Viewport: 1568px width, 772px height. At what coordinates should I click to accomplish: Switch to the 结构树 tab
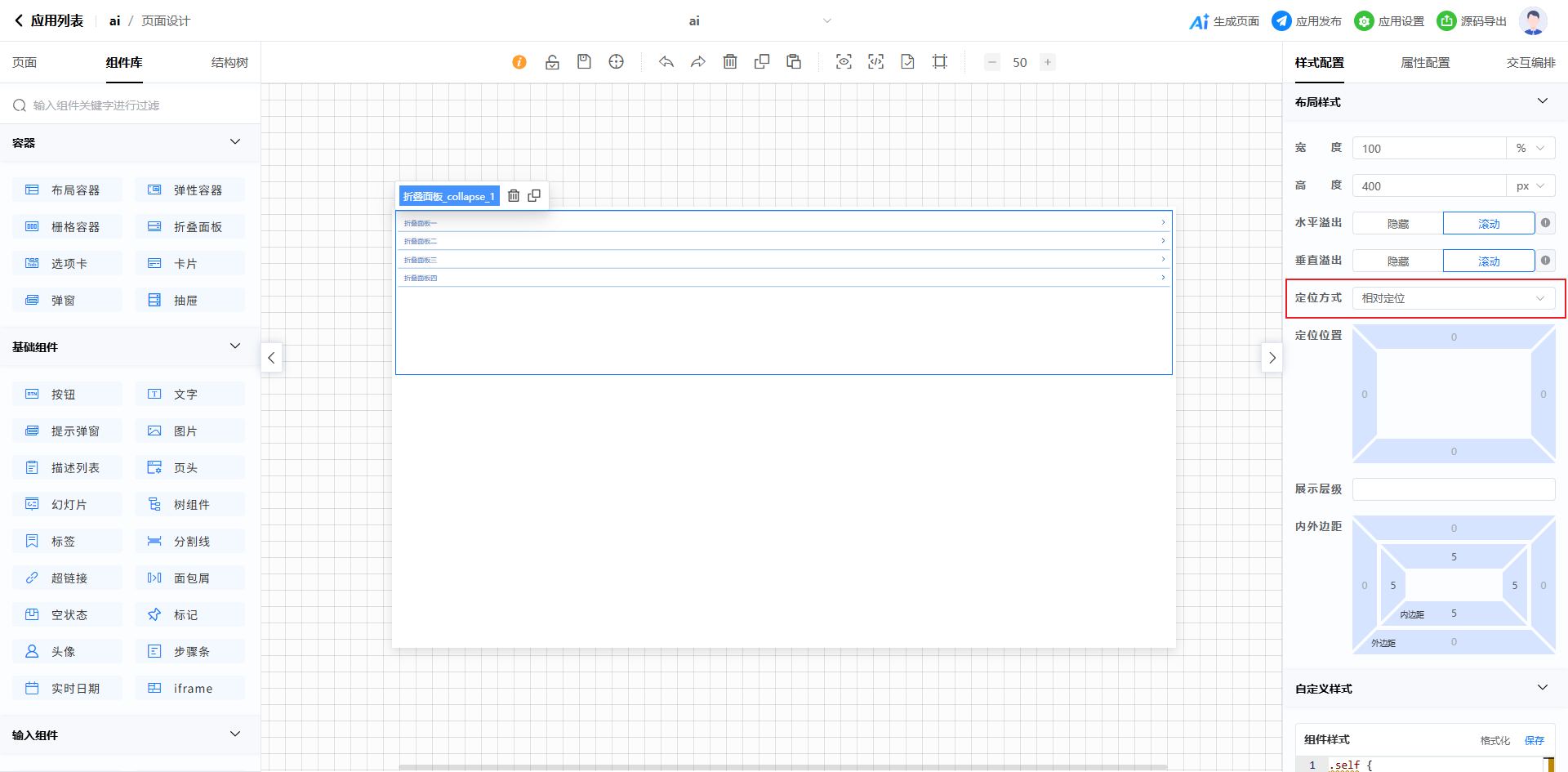pos(229,63)
